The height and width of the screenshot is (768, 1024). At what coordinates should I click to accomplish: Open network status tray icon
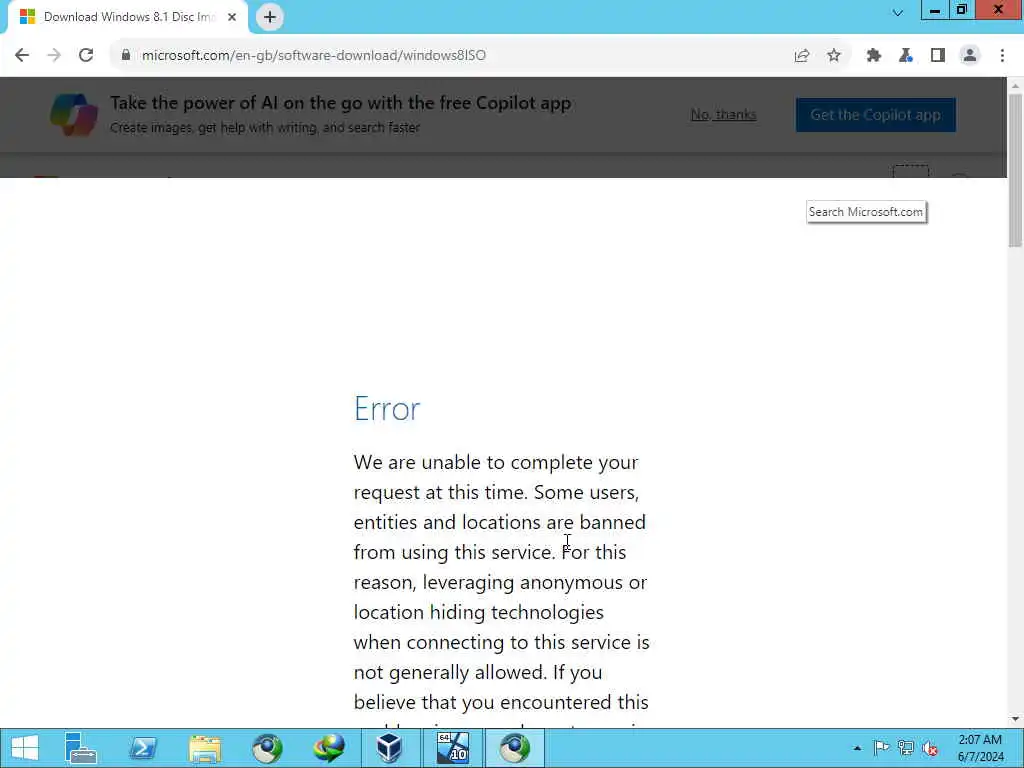(905, 748)
